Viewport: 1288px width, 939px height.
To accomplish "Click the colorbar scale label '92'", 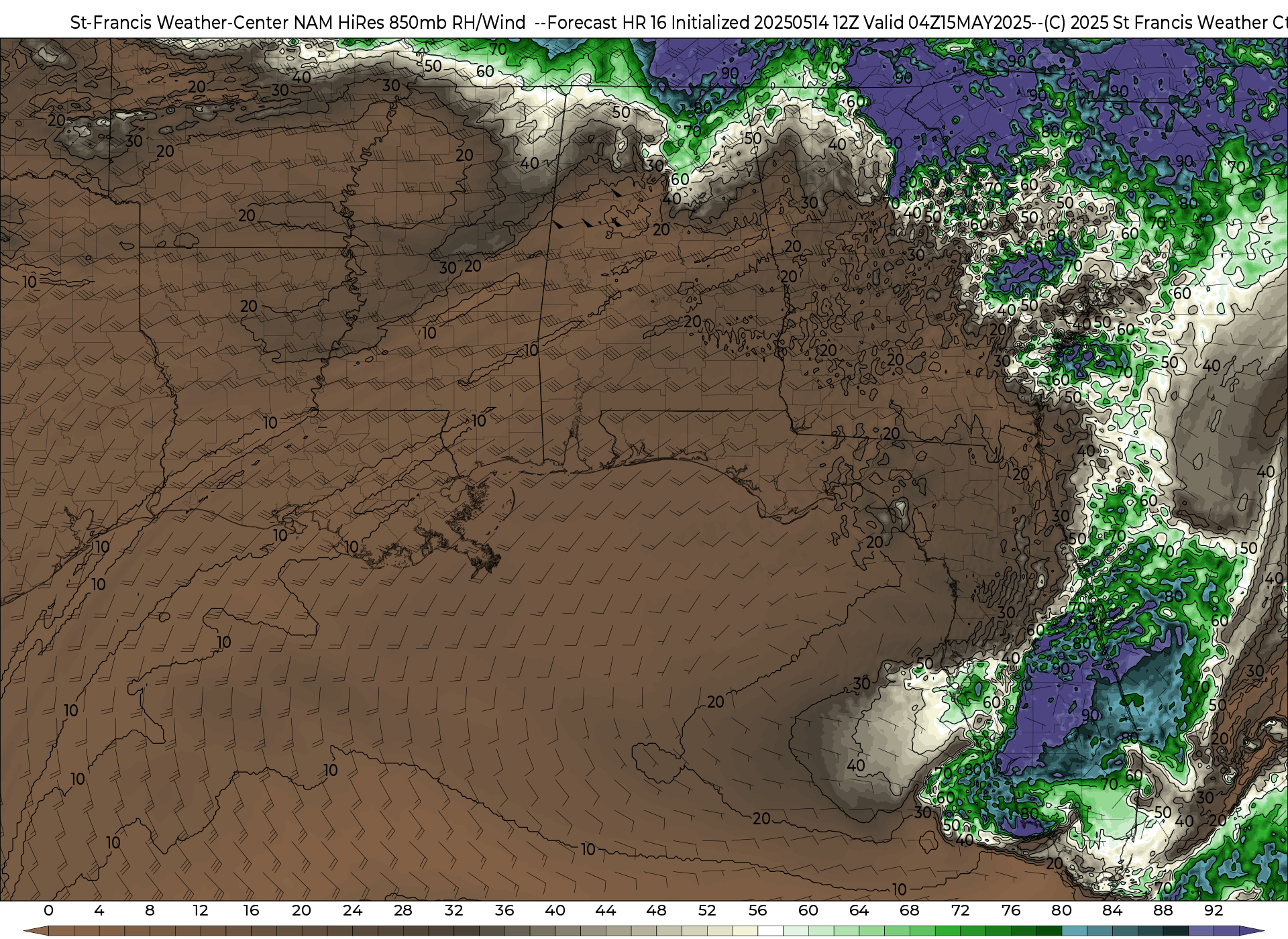I will coord(1214,910).
